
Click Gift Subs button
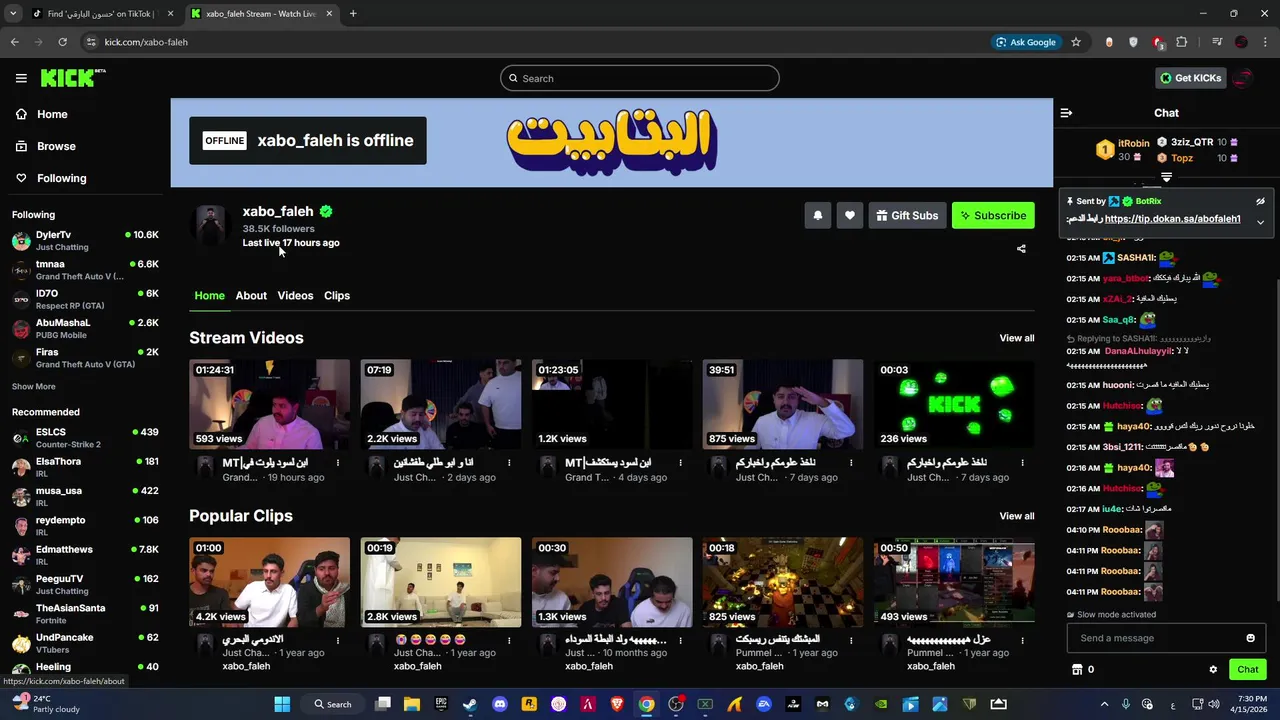pos(907,215)
